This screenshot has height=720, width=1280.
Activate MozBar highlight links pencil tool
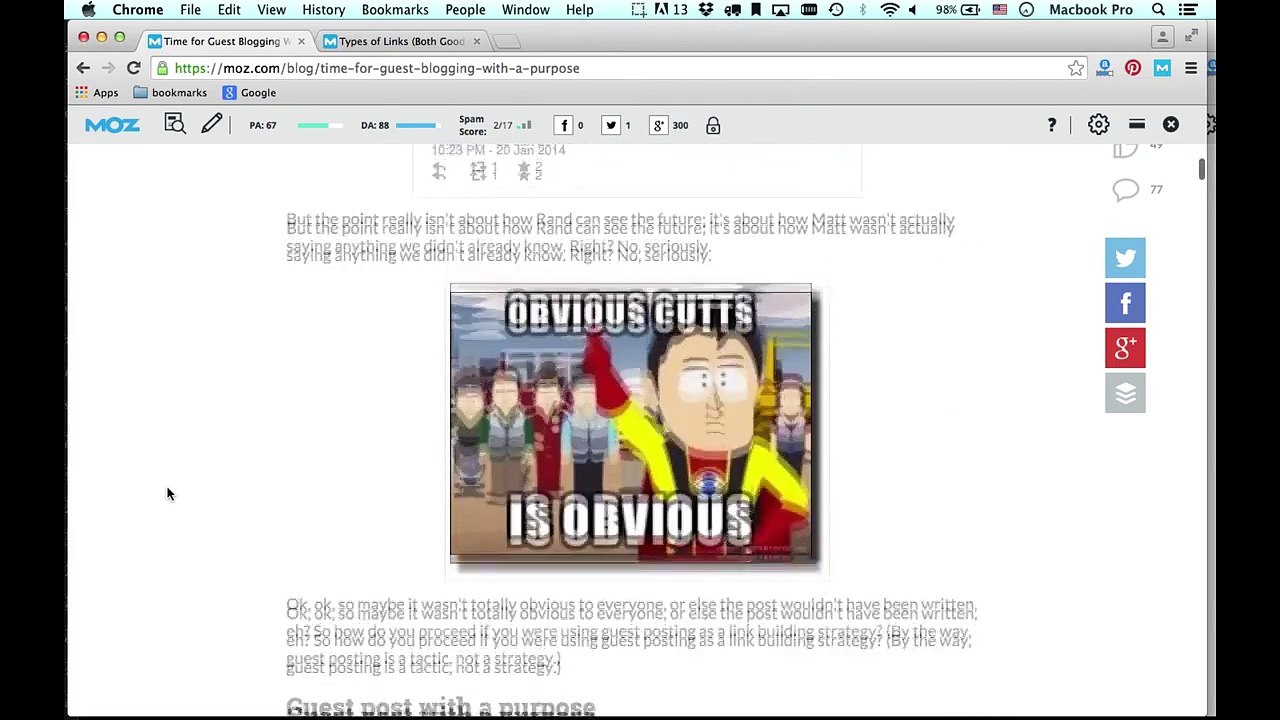coord(211,124)
